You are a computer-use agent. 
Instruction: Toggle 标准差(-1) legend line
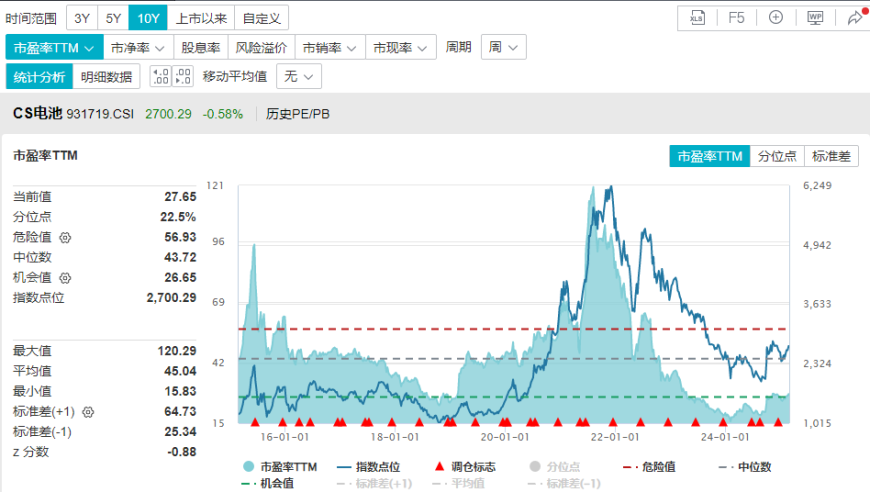(564, 483)
